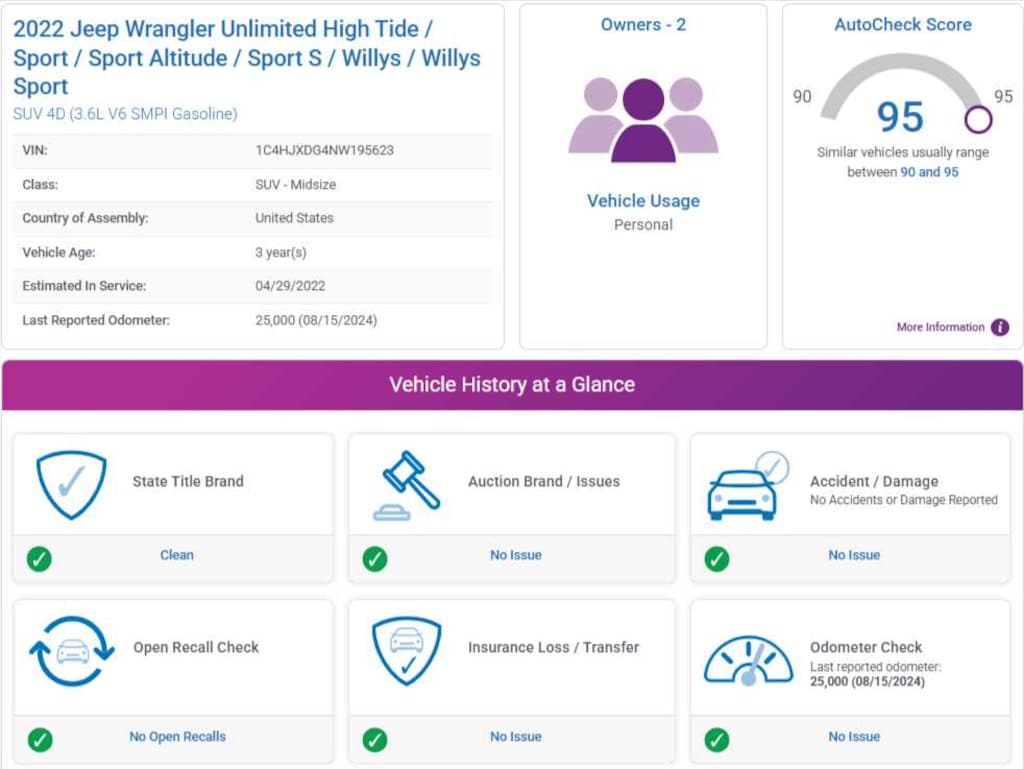Click the Vehicle Usage heading
1024x769 pixels.
tap(643, 201)
